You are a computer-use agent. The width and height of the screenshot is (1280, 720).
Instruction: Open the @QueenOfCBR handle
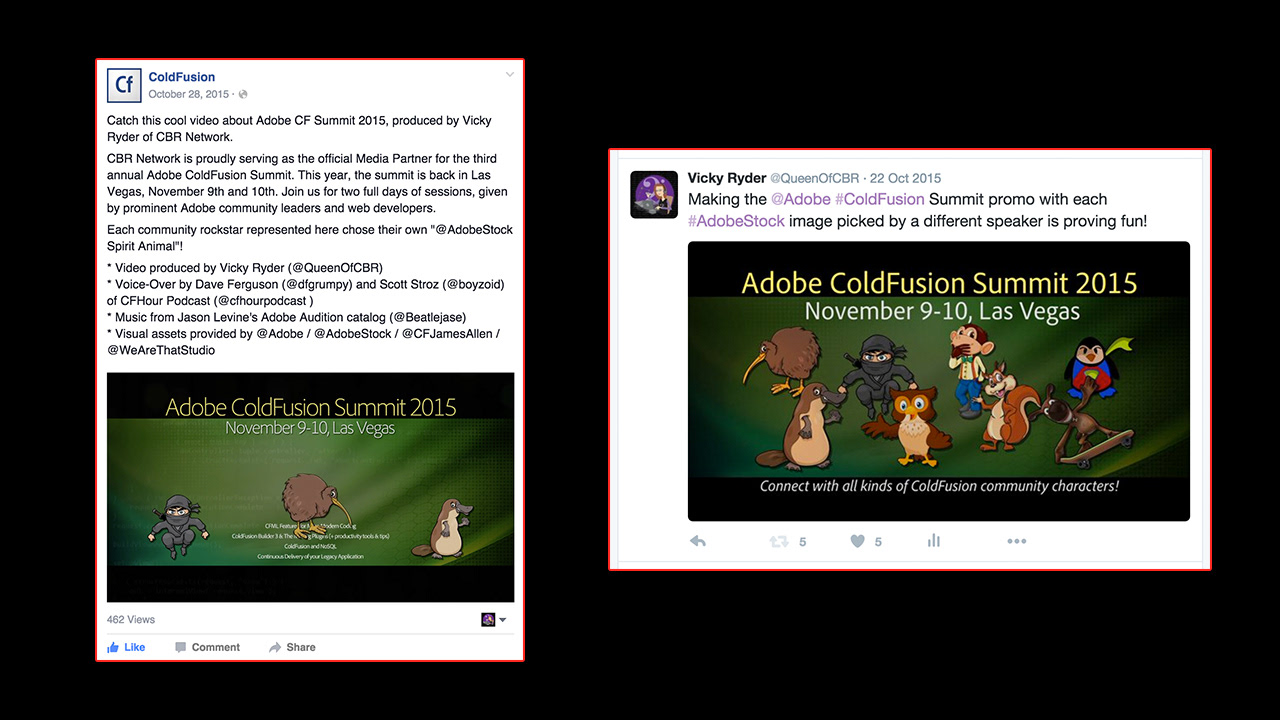[x=814, y=179]
